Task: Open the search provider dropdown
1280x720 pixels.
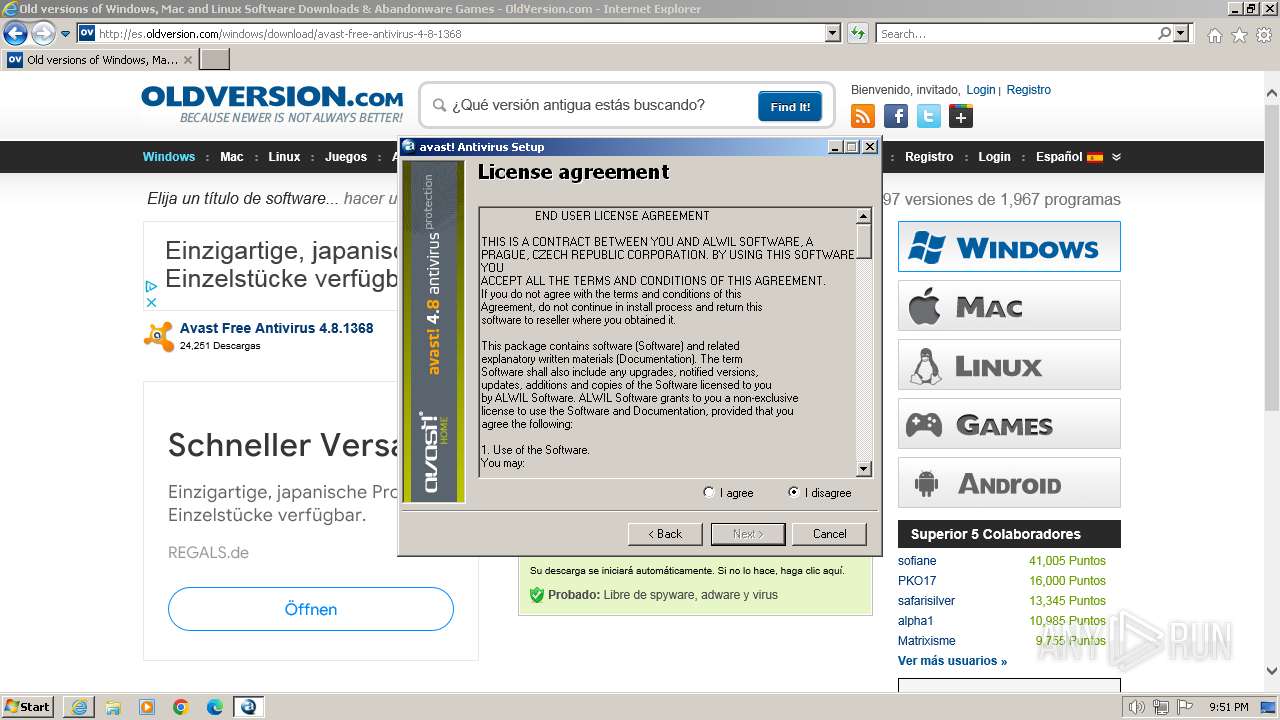Action: click(x=1182, y=33)
